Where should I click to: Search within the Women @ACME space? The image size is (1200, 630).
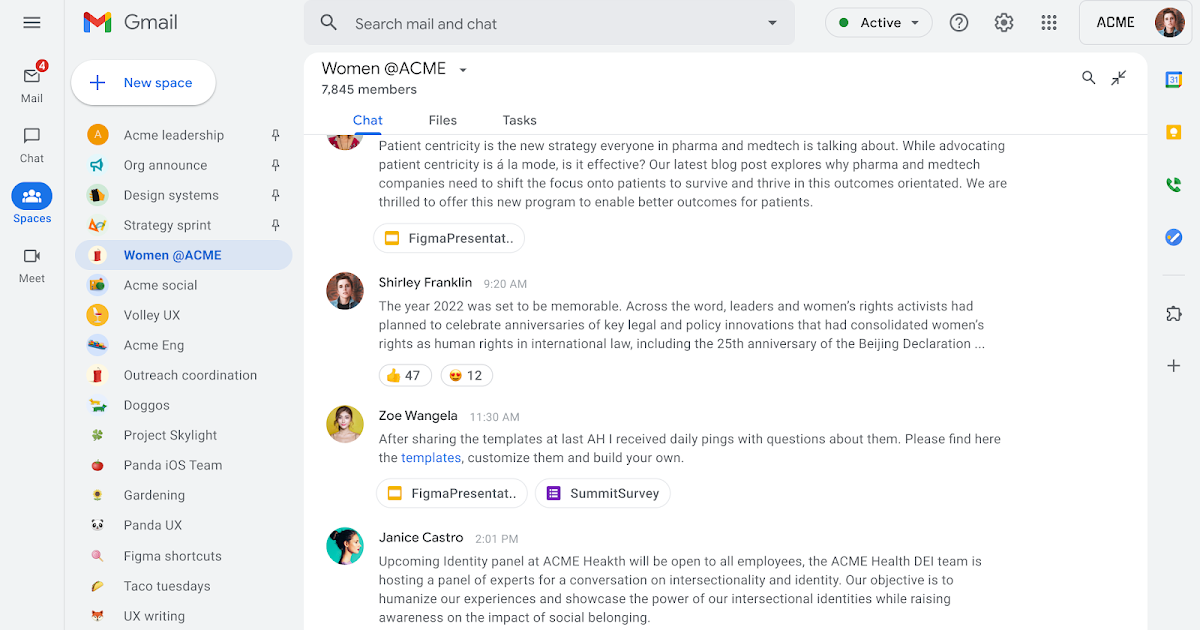pyautogui.click(x=1089, y=78)
